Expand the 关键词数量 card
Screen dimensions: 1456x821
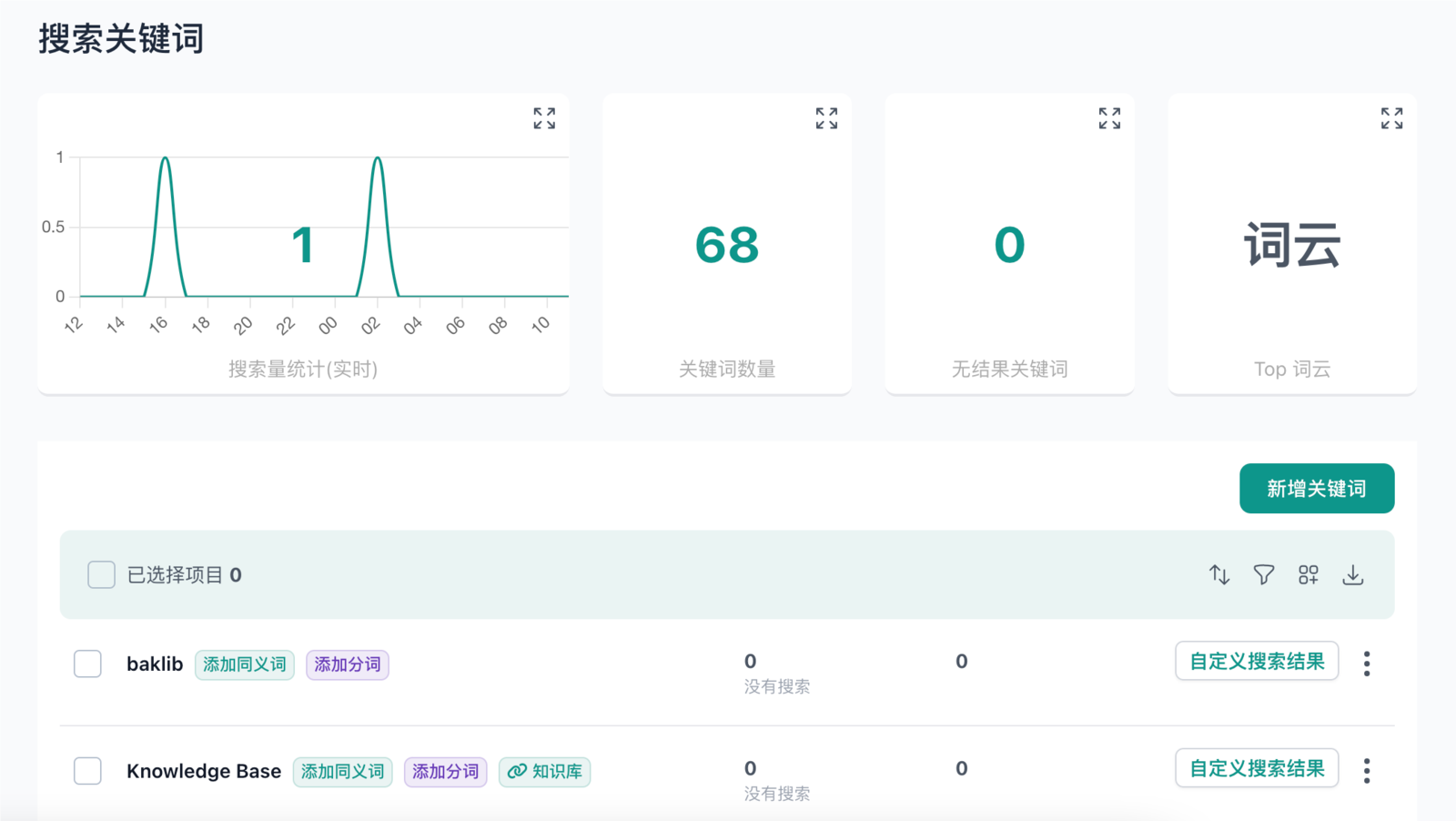coord(826,118)
